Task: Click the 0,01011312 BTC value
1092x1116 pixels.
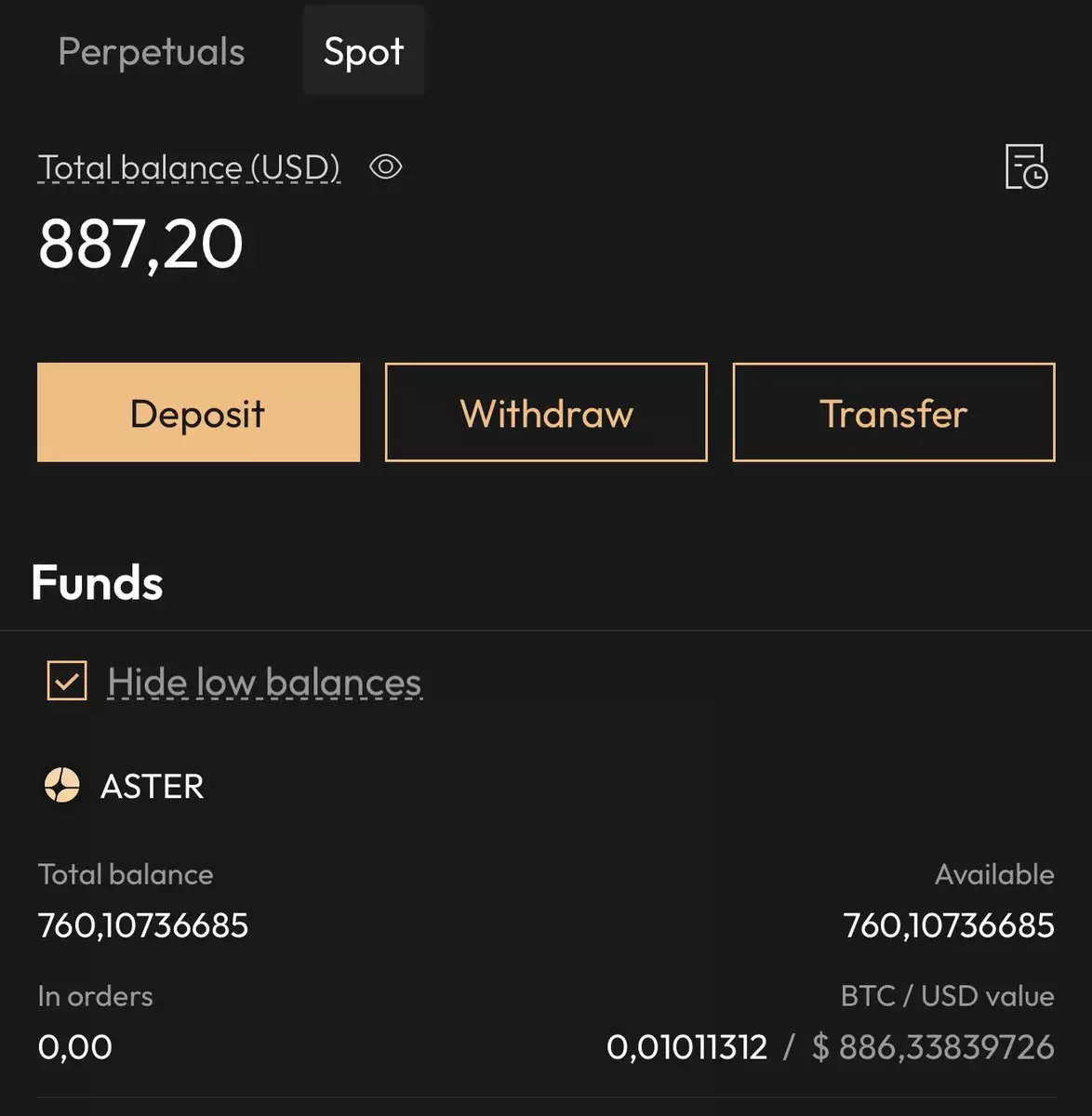Action: pos(686,1047)
